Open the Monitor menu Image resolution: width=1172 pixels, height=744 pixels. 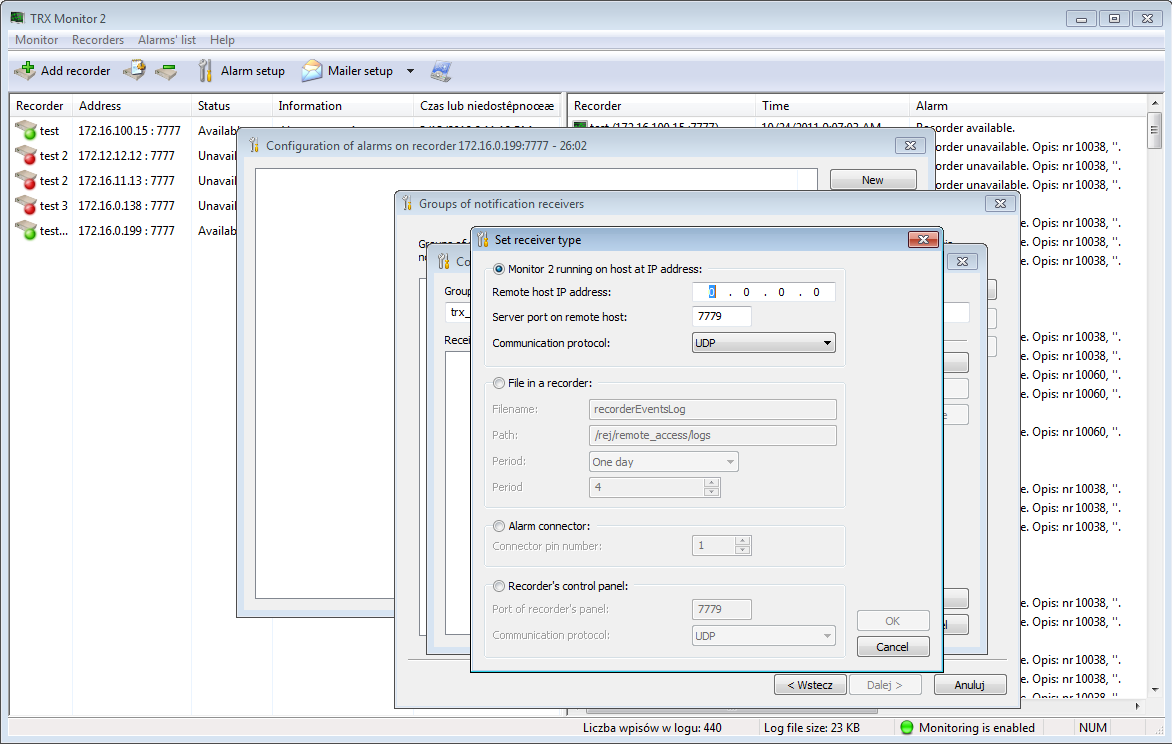(37, 40)
